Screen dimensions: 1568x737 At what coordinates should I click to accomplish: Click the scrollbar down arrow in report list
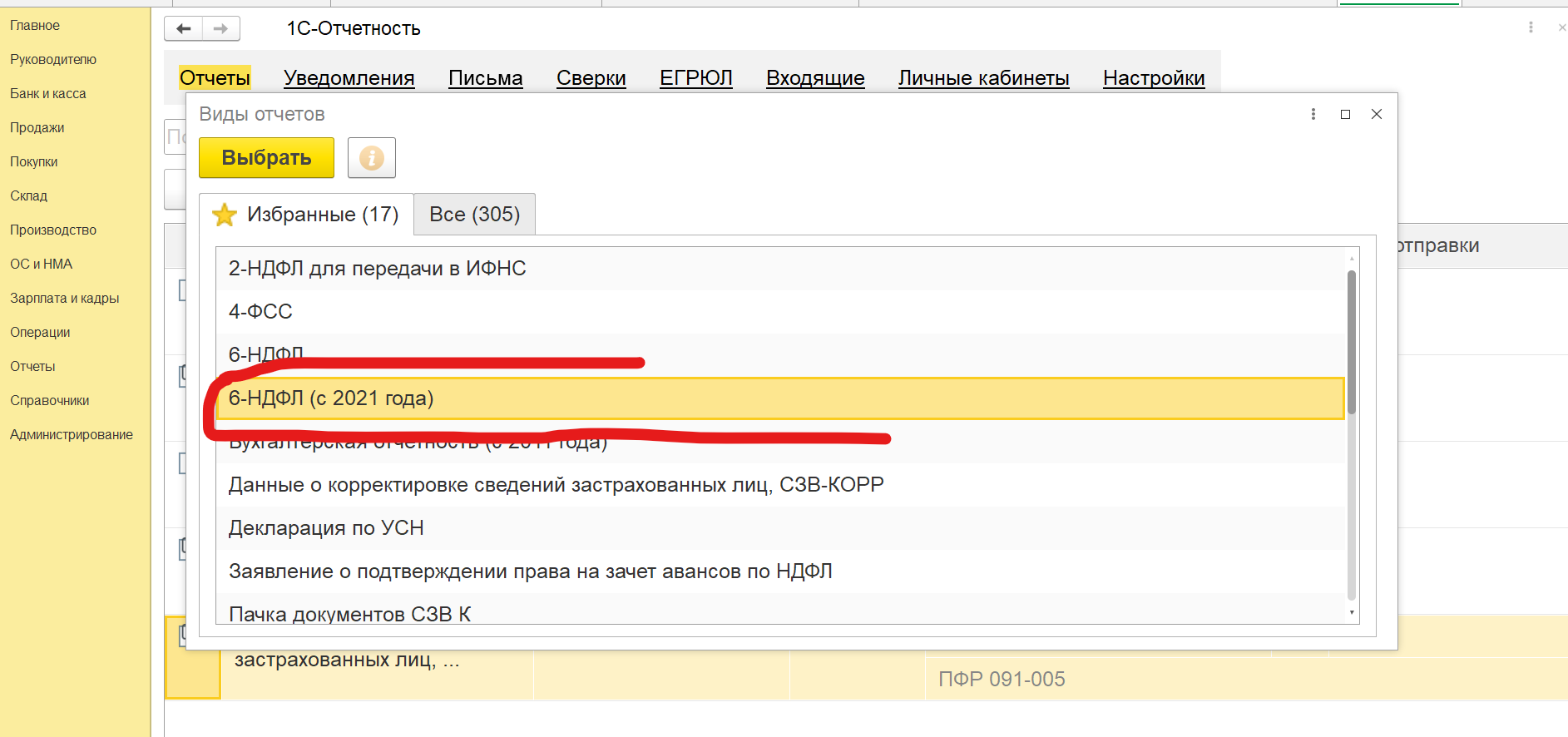tap(1352, 613)
